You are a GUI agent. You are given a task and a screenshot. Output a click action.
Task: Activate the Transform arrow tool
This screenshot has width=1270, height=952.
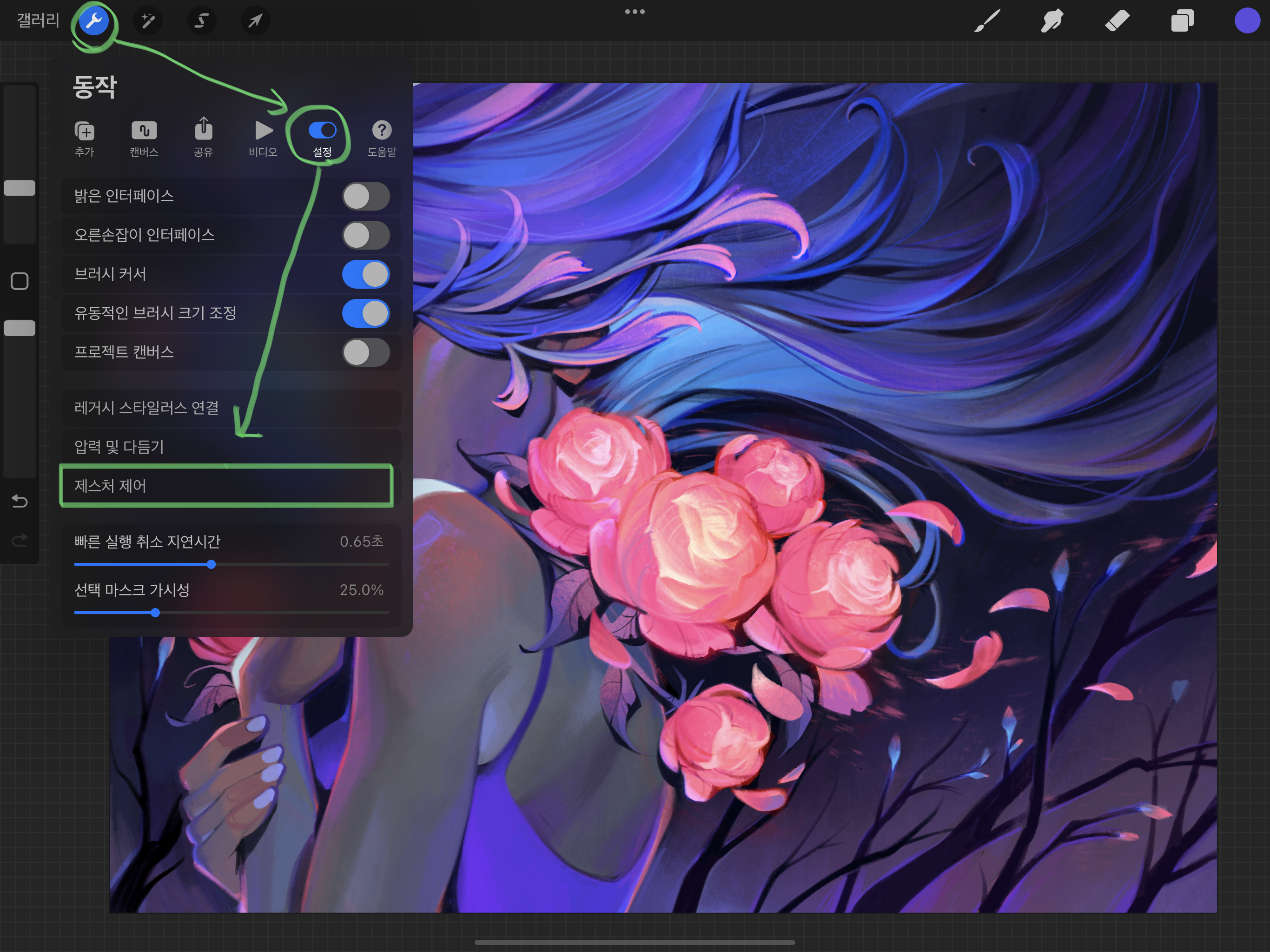(255, 21)
